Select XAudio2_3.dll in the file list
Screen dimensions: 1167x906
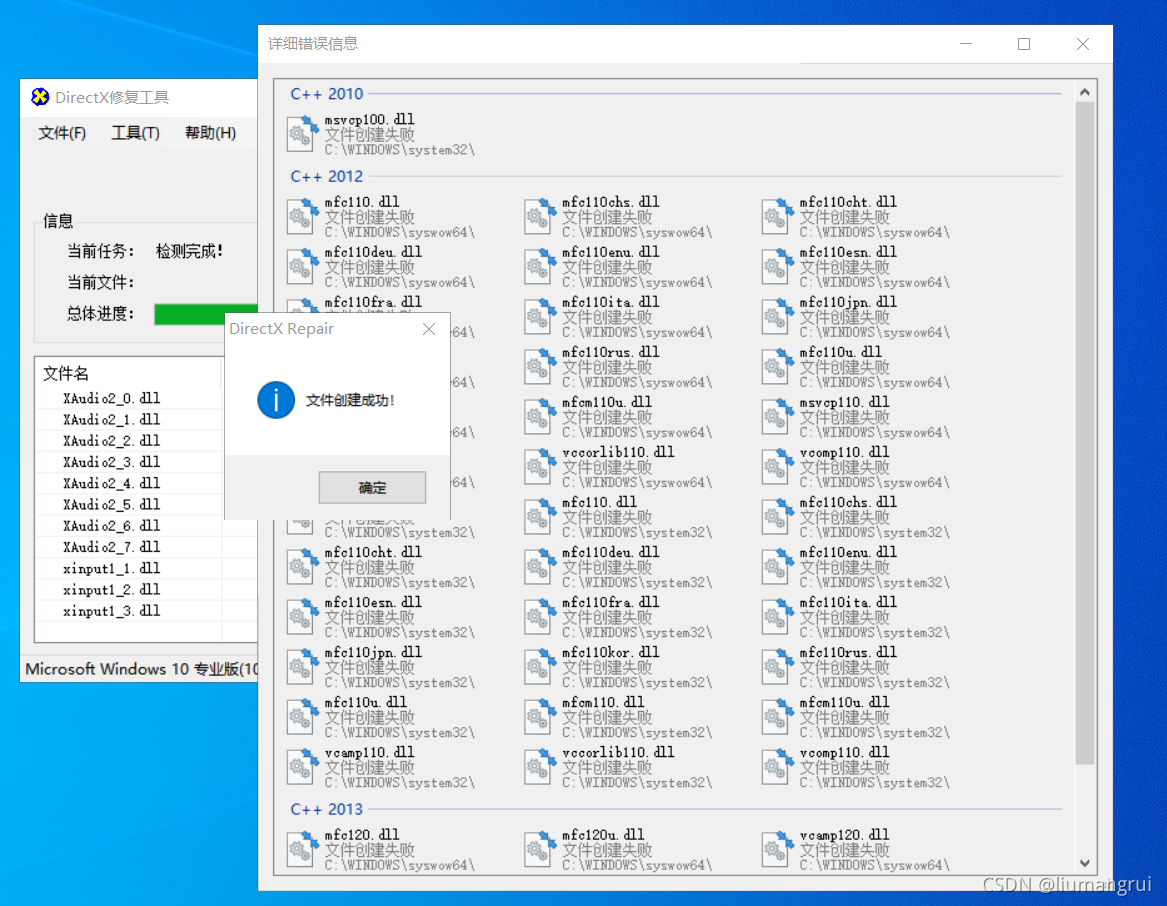[x=111, y=462]
